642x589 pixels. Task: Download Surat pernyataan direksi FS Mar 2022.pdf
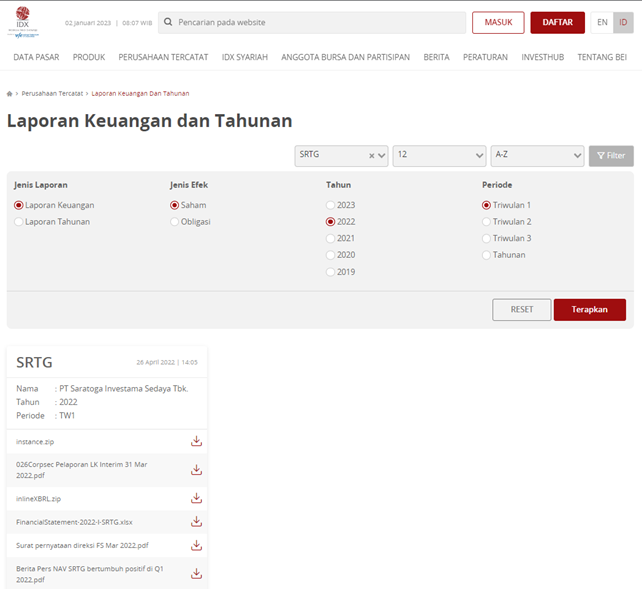point(197,545)
